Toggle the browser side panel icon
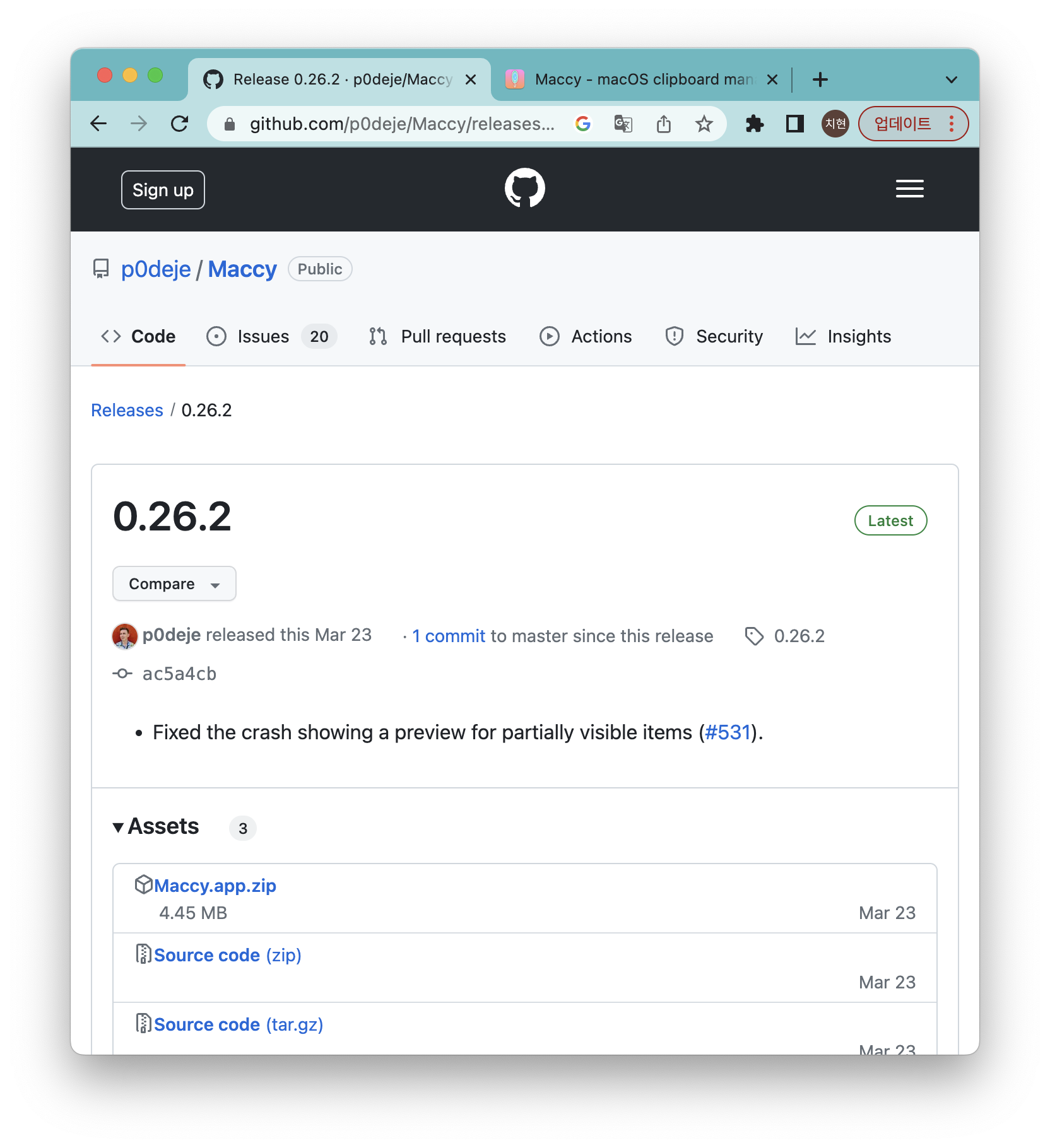This screenshot has height=1148, width=1050. 794,124
